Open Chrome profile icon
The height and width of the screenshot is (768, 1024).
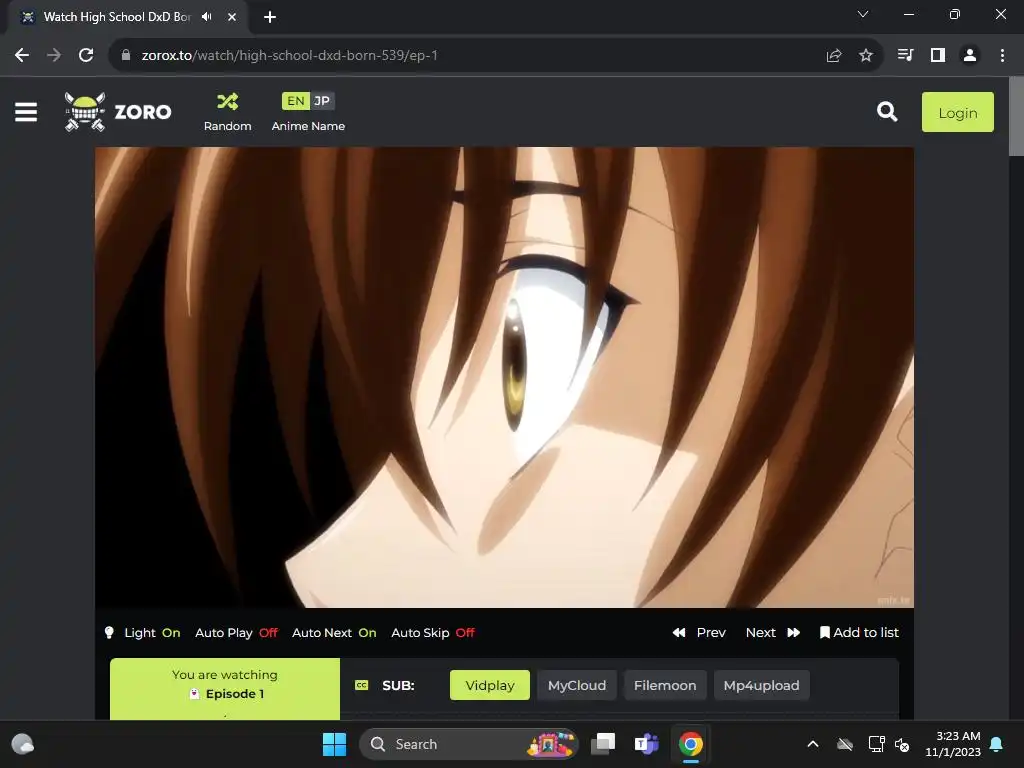(970, 56)
